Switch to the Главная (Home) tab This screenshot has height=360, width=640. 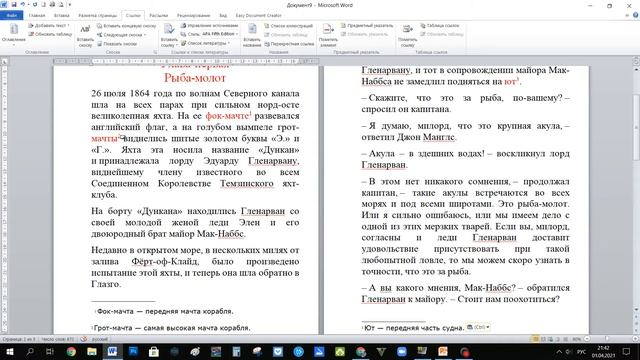tap(37, 16)
